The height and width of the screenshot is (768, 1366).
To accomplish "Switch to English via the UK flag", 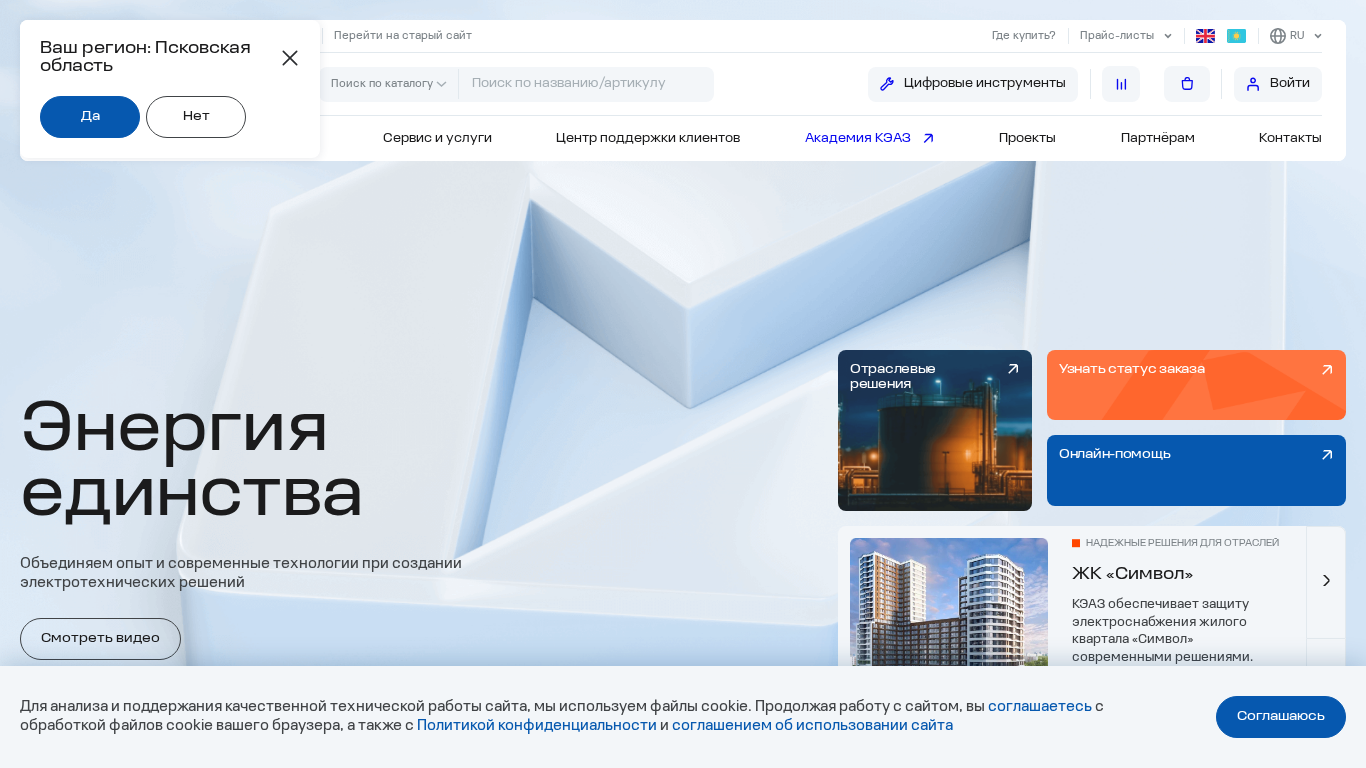I will 1205,36.
